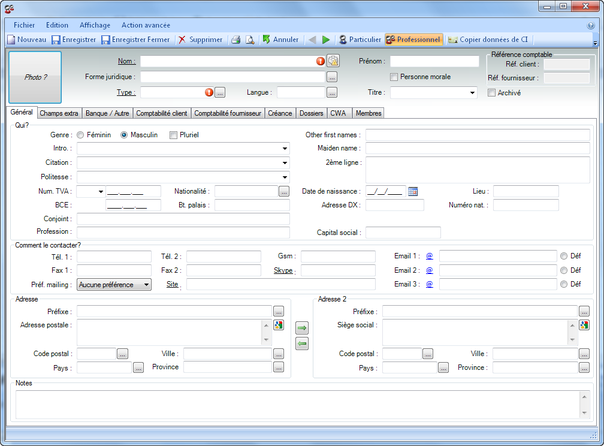Check the Personne morale checkbox

[x=394, y=77]
